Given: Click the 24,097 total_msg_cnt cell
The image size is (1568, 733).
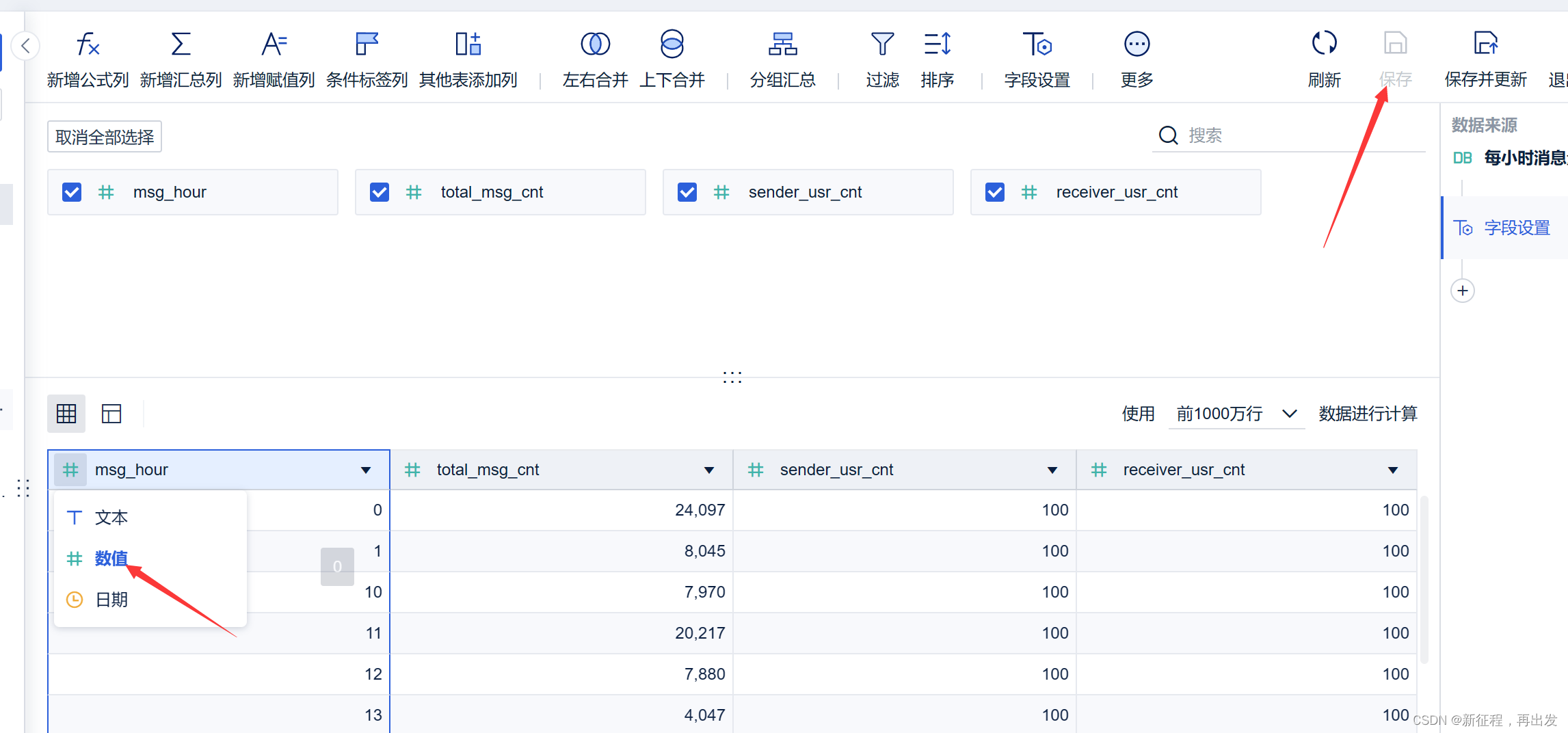Looking at the screenshot, I should tap(562, 510).
